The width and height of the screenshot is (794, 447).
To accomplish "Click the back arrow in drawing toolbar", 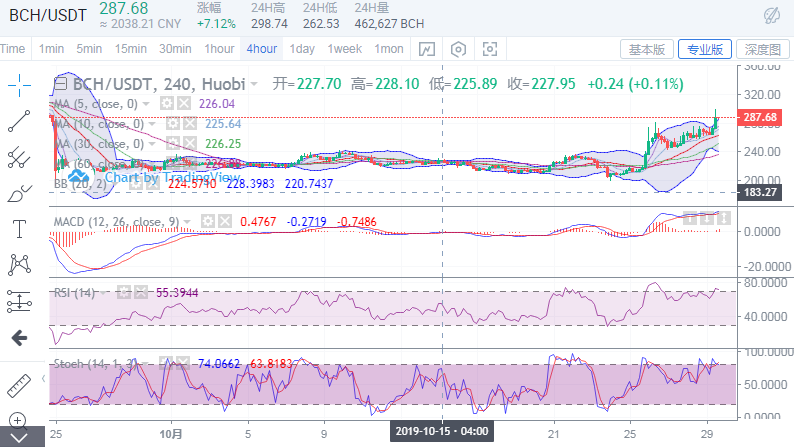I will click(19, 338).
